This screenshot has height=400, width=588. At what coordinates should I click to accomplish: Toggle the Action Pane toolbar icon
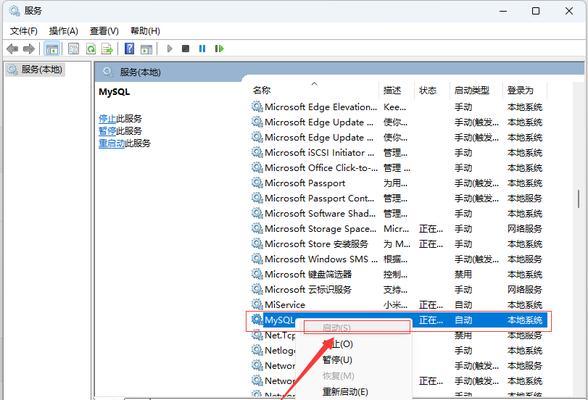point(146,49)
